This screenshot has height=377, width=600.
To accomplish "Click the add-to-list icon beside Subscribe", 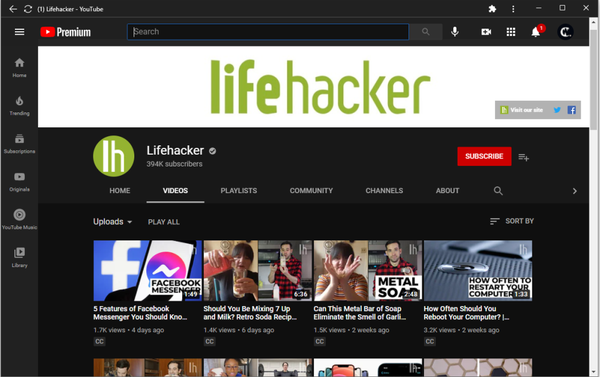I will pos(523,157).
